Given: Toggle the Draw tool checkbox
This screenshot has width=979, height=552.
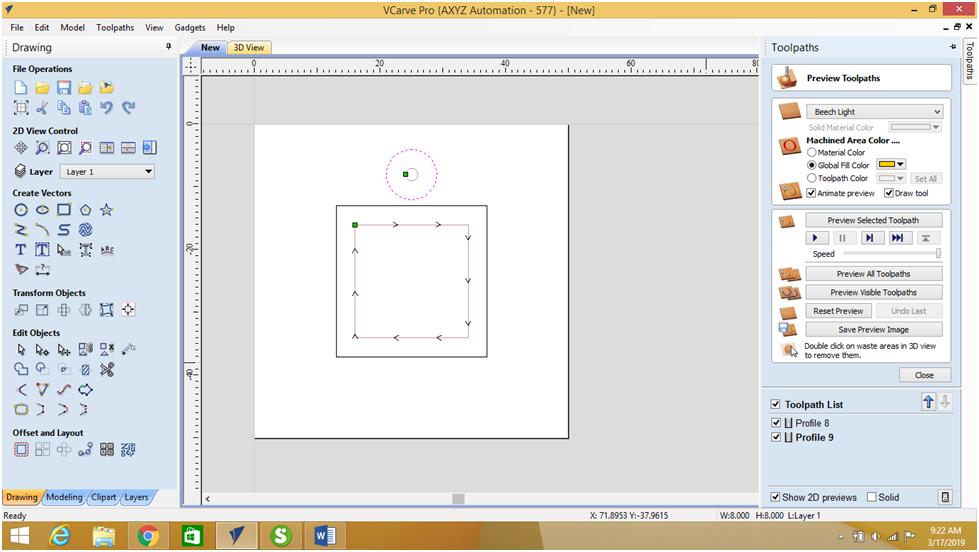Looking at the screenshot, I should coord(888,193).
